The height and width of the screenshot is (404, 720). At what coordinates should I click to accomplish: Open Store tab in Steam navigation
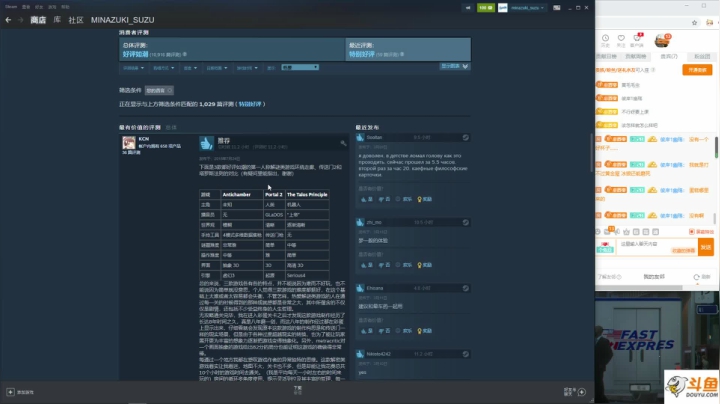pyautogui.click(x=38, y=20)
